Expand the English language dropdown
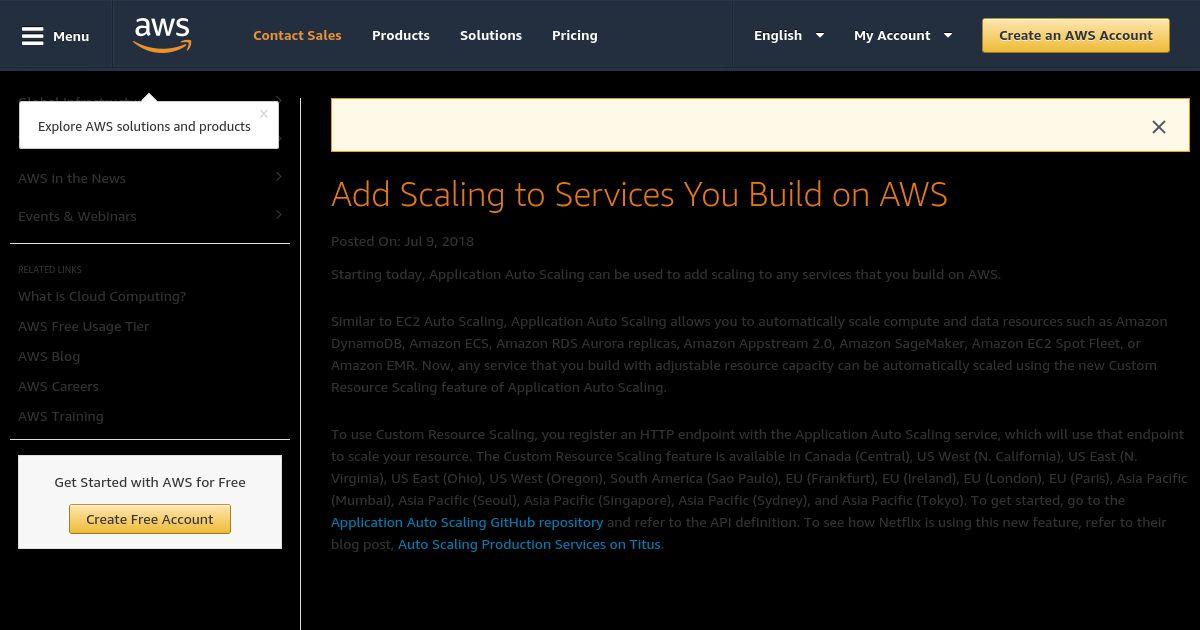This screenshot has height=630, width=1200. coord(789,35)
